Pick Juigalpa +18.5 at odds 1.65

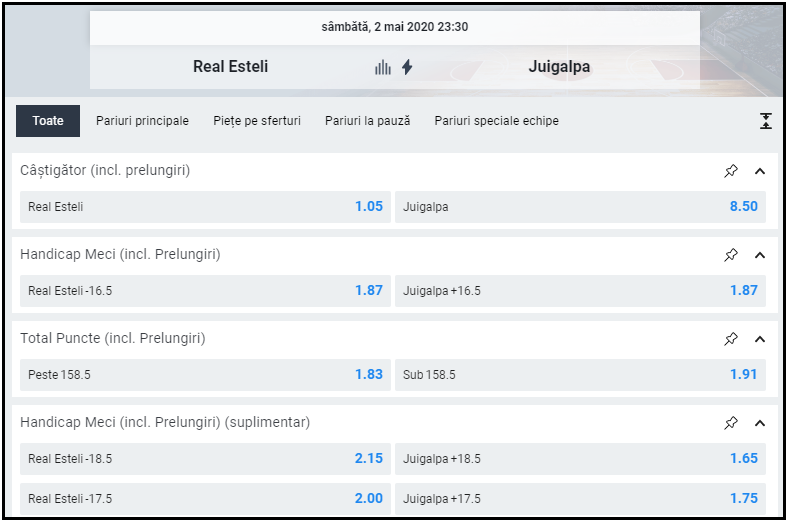[580, 459]
